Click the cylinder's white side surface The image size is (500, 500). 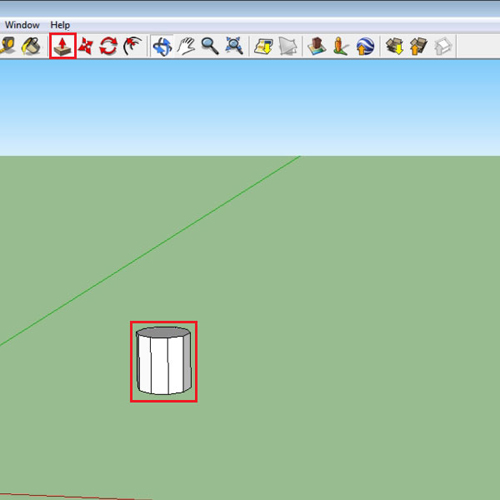click(x=160, y=365)
